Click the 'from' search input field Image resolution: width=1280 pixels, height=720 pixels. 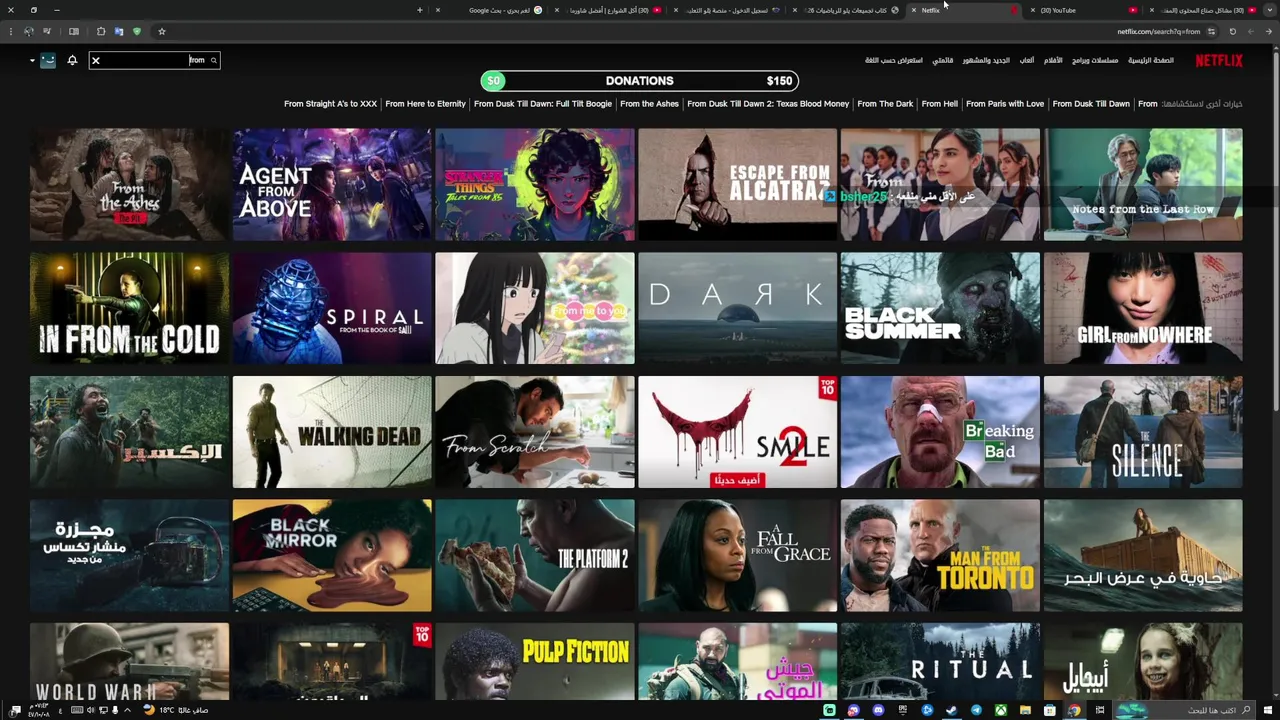[154, 60]
